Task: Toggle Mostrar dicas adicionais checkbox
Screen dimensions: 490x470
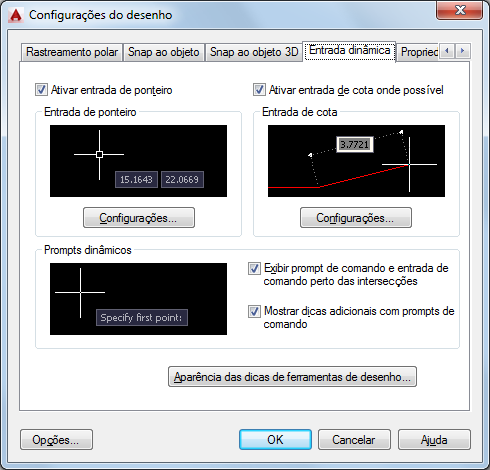Action: (x=254, y=312)
